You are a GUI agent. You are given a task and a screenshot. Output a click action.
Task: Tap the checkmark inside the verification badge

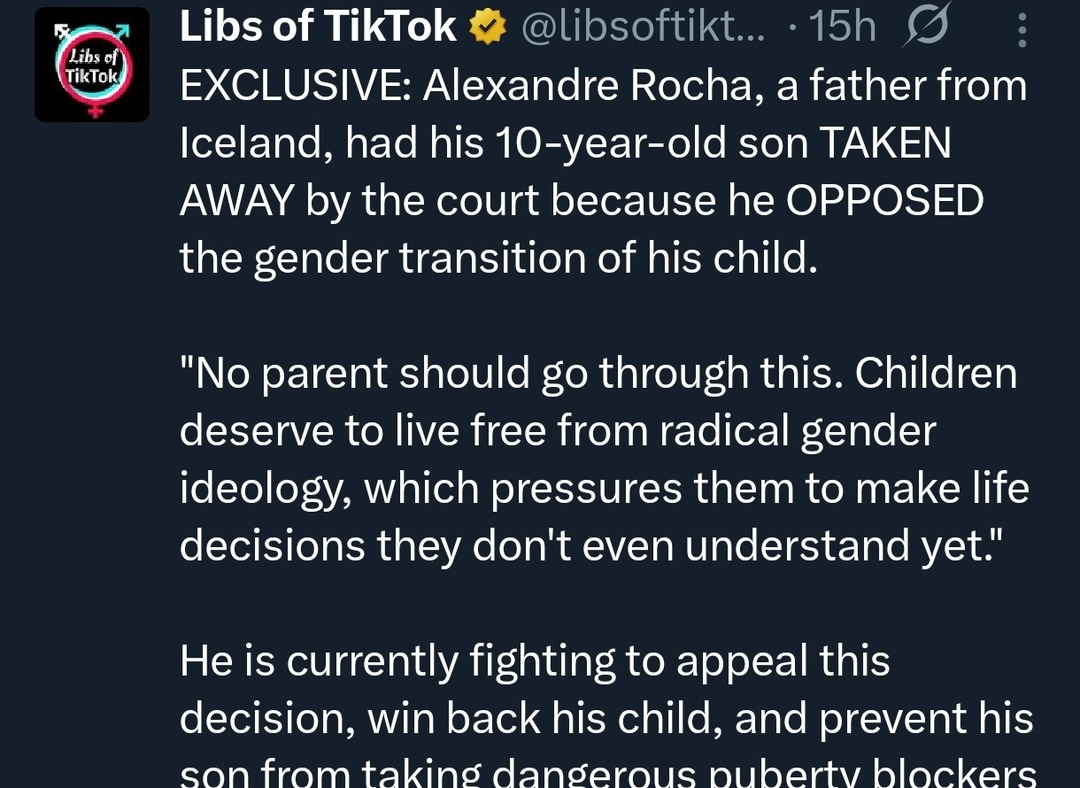(486, 26)
